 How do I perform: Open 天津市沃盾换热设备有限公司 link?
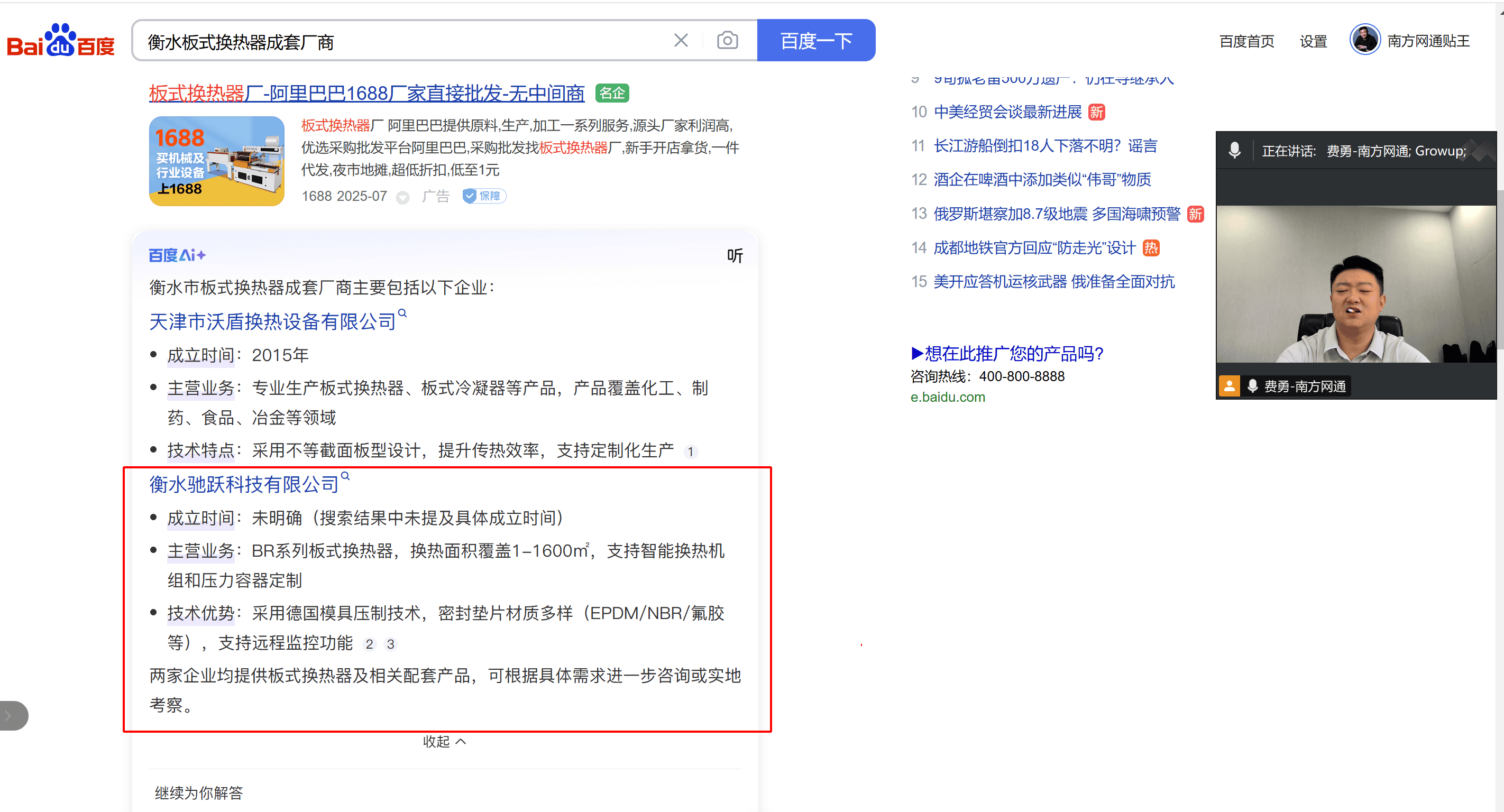tap(273, 321)
